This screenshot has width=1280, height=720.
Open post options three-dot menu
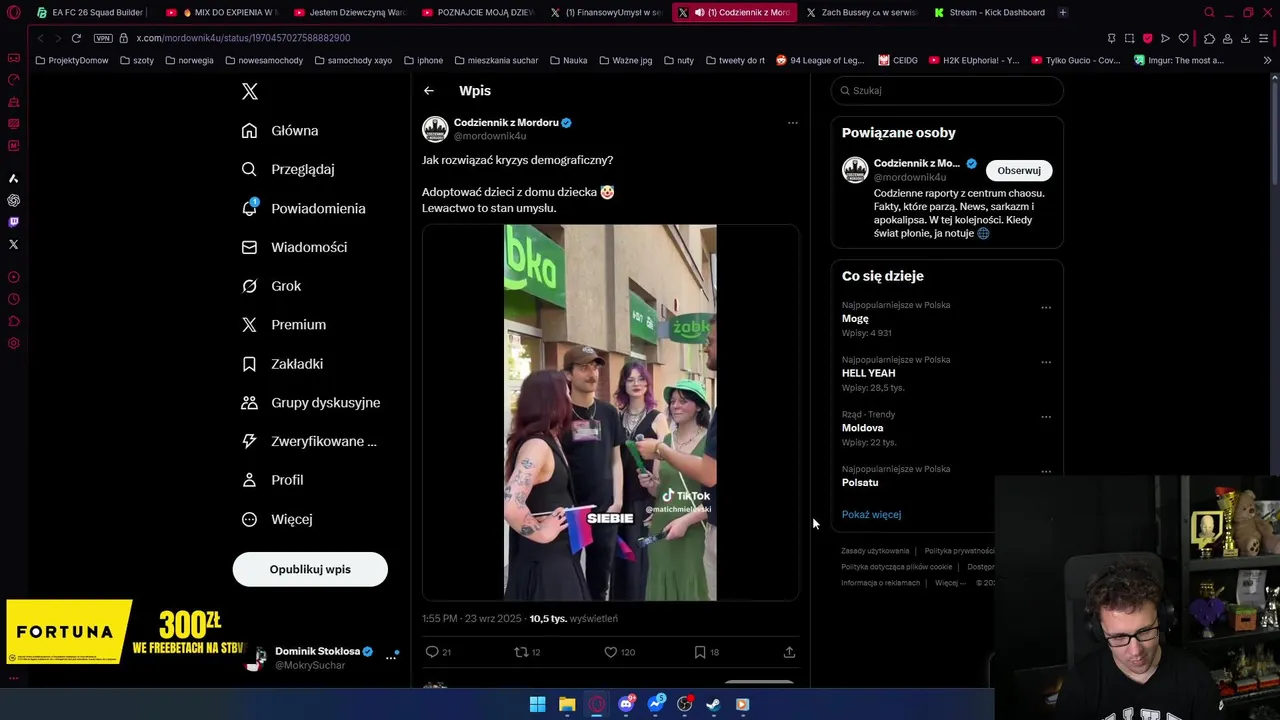(792, 123)
